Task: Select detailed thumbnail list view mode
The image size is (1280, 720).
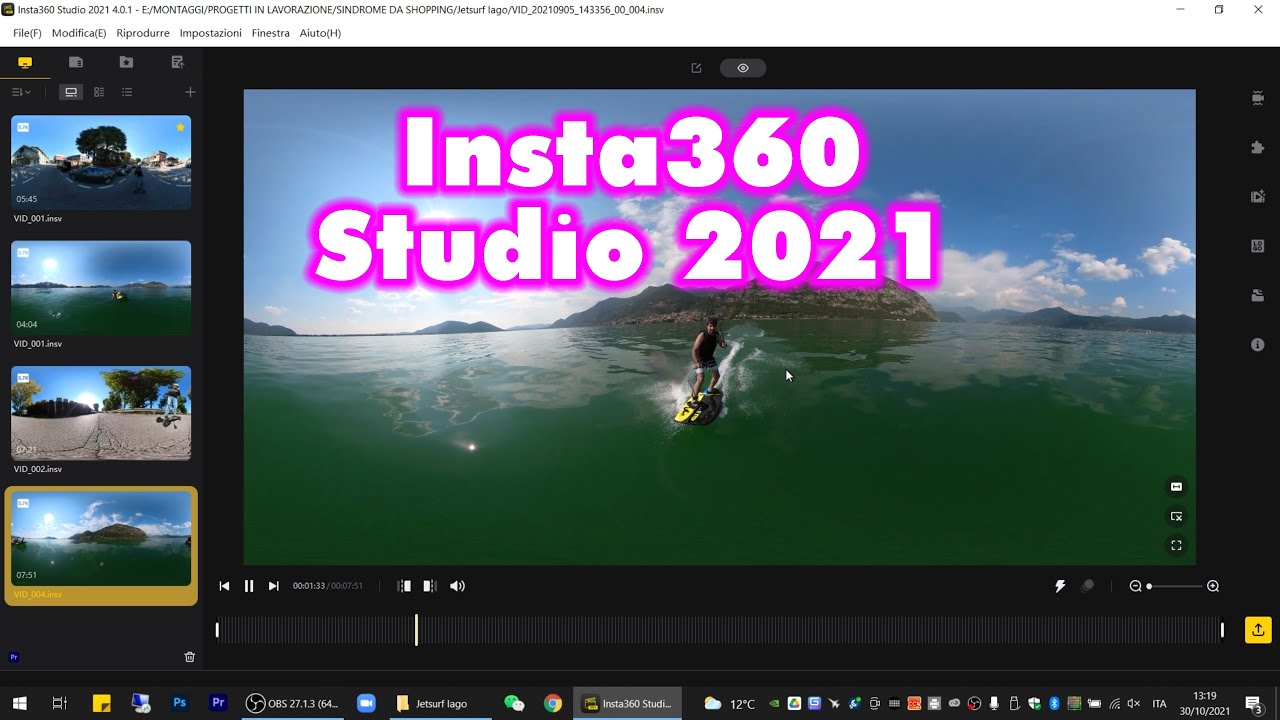Action: pos(99,92)
